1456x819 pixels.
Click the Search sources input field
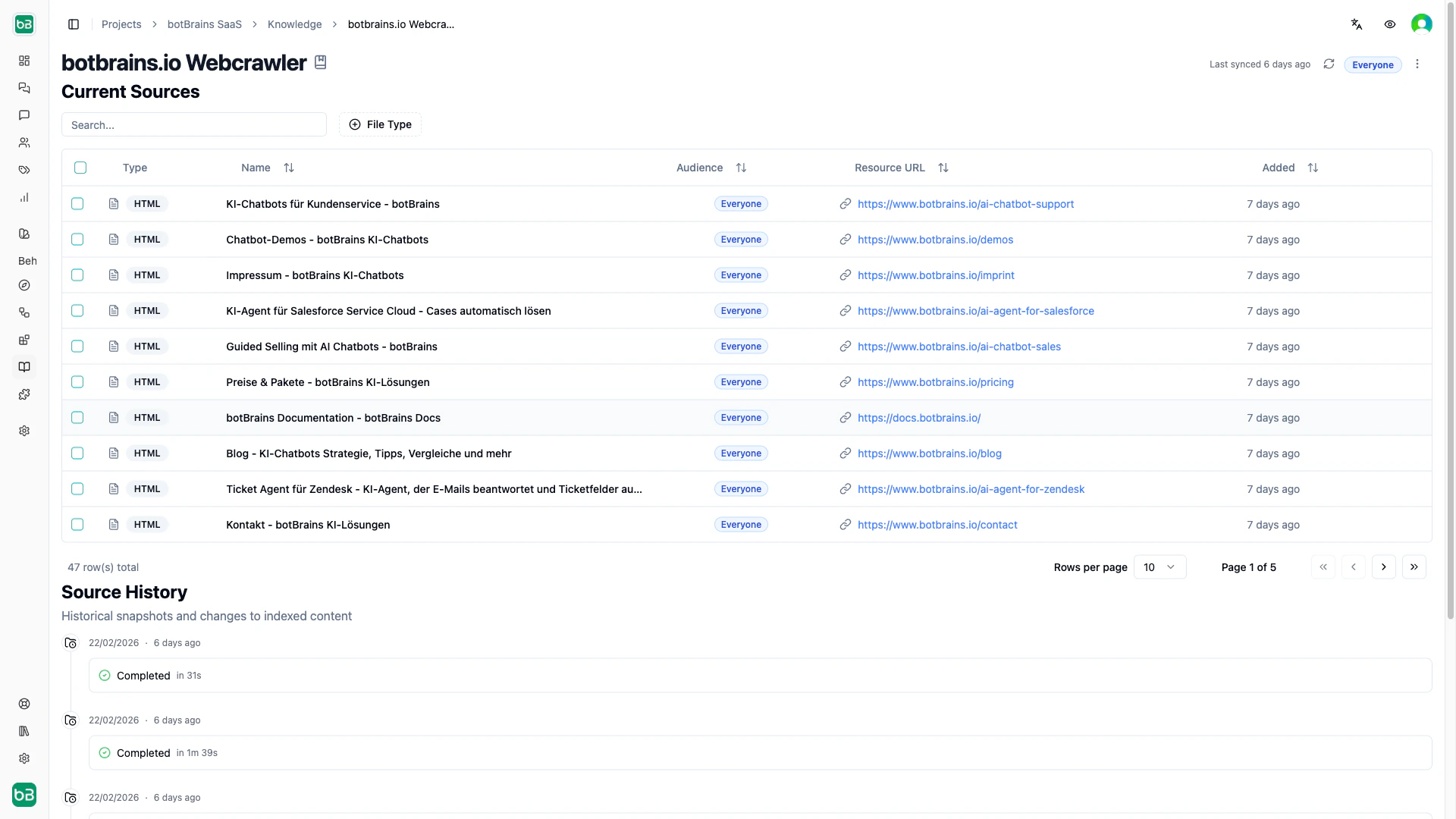[193, 124]
